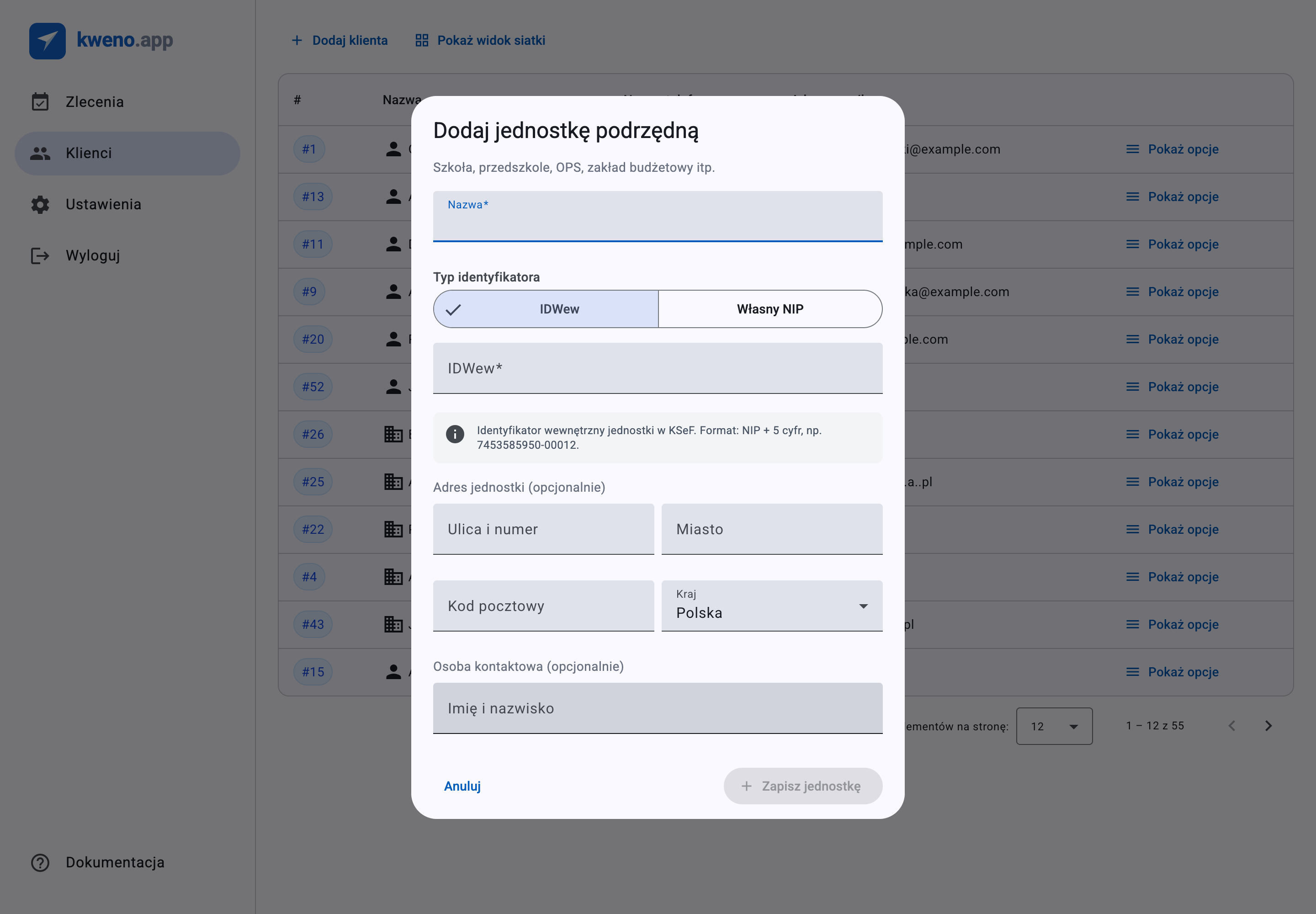The height and width of the screenshot is (914, 1316).
Task: Click the #15 client number badge
Action: click(313, 672)
